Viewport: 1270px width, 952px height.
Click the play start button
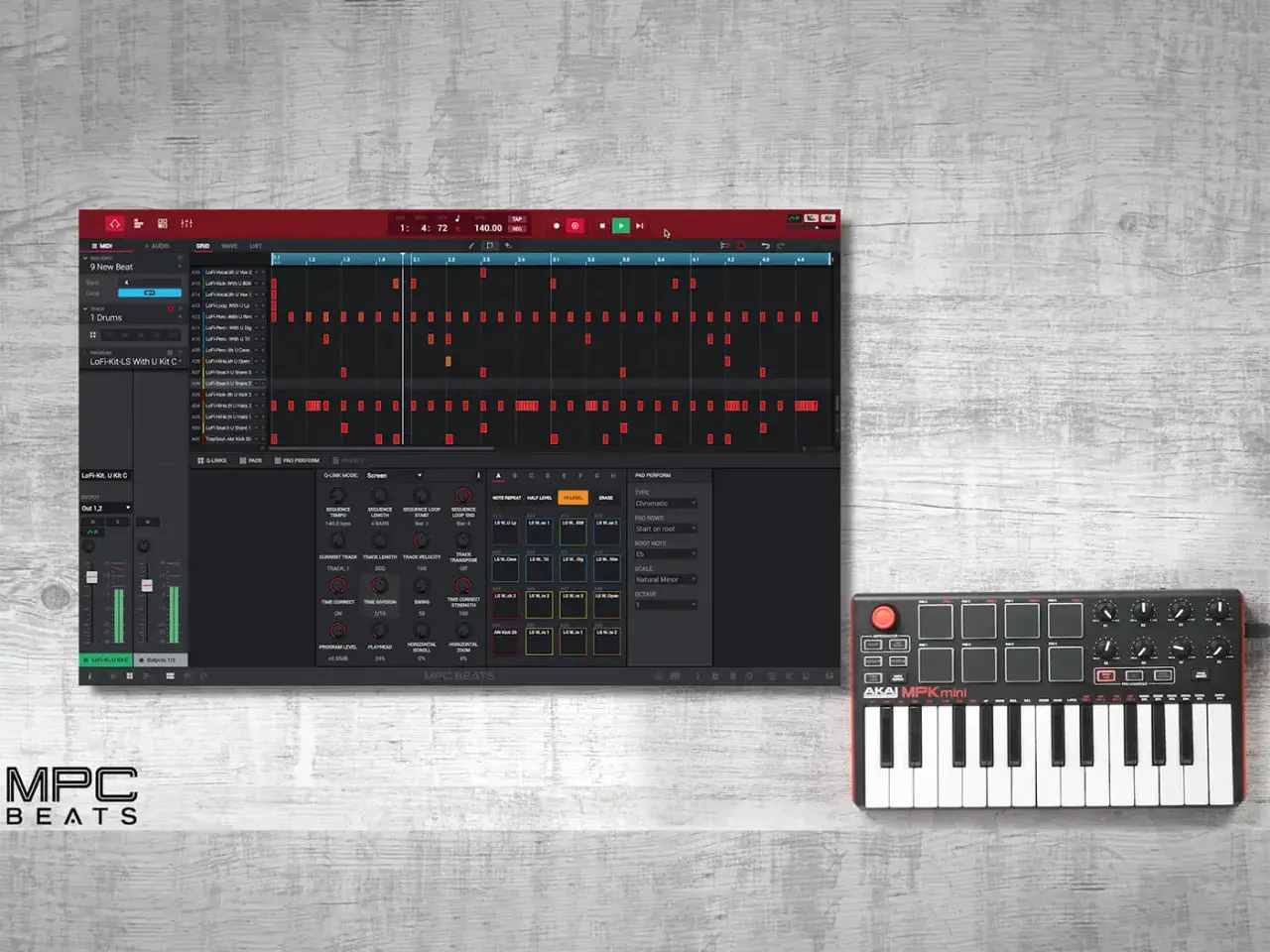[x=640, y=226]
